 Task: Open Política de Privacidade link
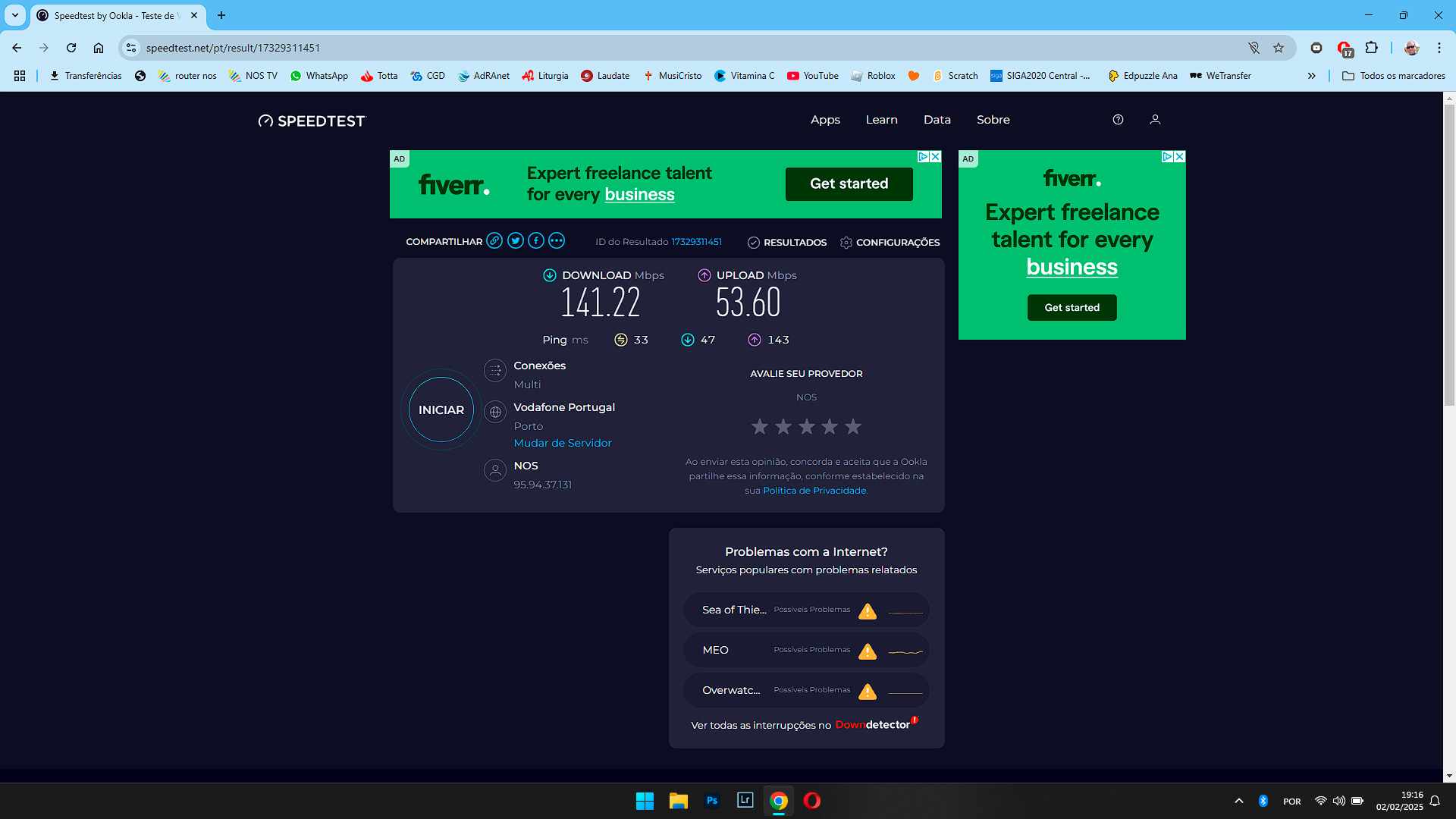[x=814, y=491]
